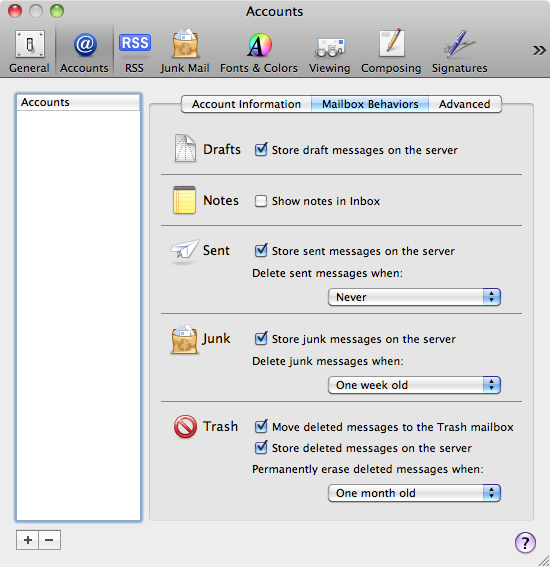550x567 pixels.
Task: Open Delete sent messages 'Never' dropdown
Action: point(414,297)
